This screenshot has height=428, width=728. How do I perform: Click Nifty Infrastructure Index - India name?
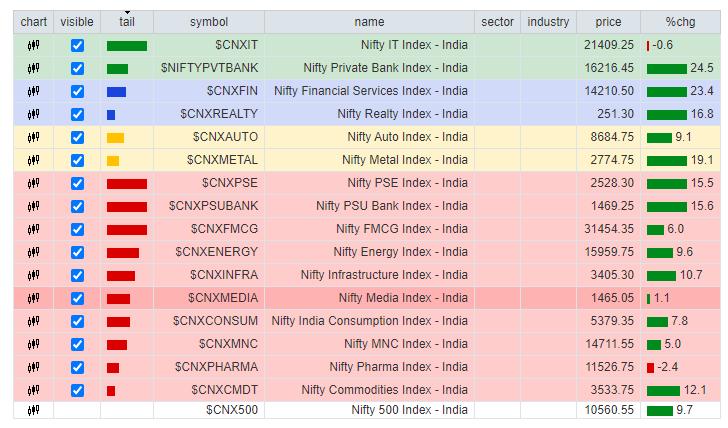(384, 276)
